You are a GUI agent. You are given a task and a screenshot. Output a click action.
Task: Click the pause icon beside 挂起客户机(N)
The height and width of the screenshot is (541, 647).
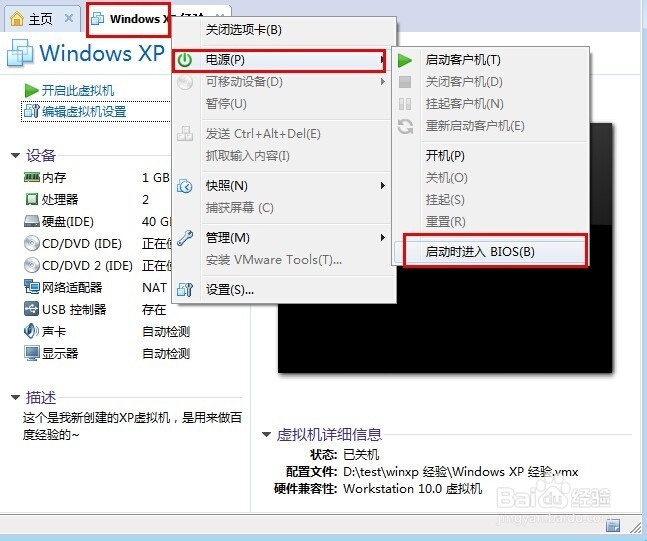[x=405, y=104]
